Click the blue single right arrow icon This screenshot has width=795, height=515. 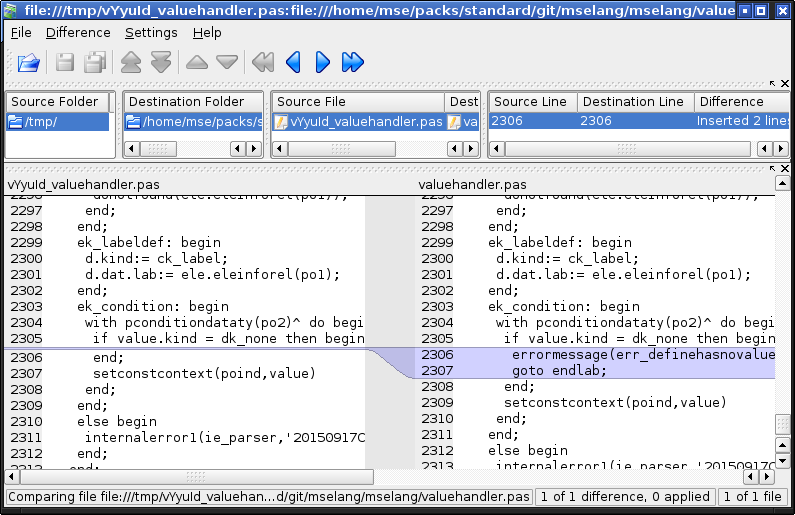pyautogui.click(x=322, y=63)
